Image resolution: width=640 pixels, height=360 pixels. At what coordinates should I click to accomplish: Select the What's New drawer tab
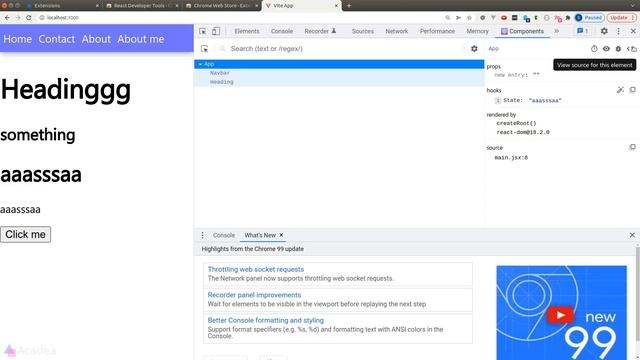coord(260,235)
